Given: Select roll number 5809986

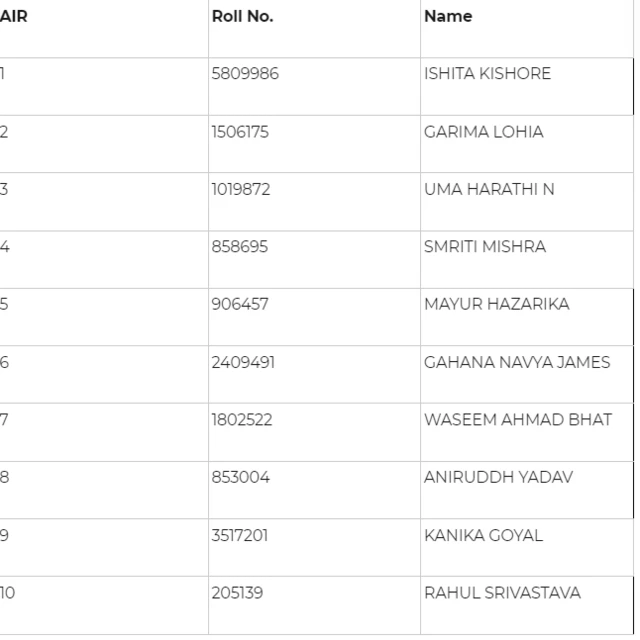Looking at the screenshot, I should [245, 74].
